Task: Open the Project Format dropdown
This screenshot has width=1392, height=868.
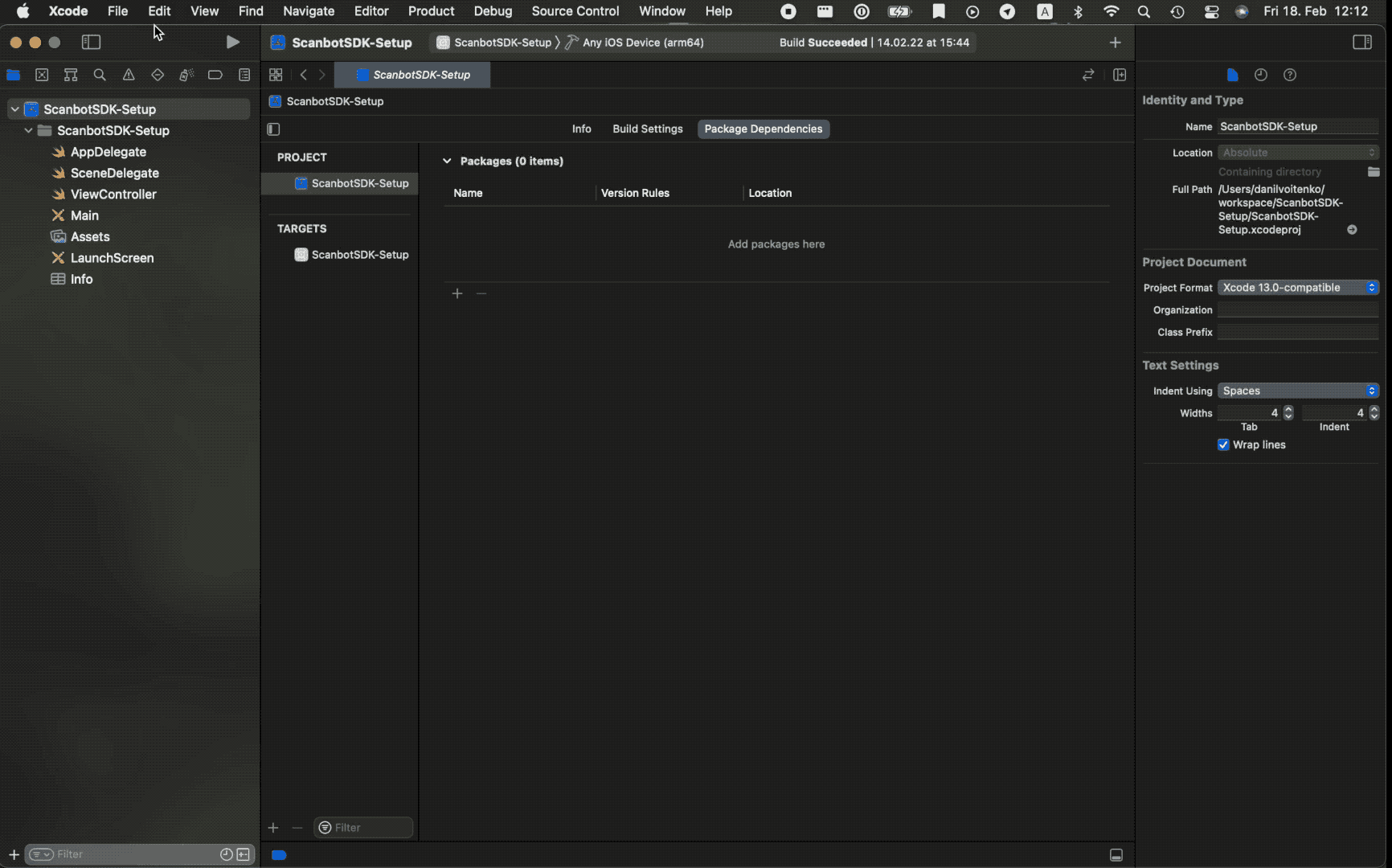Action: click(x=1297, y=287)
